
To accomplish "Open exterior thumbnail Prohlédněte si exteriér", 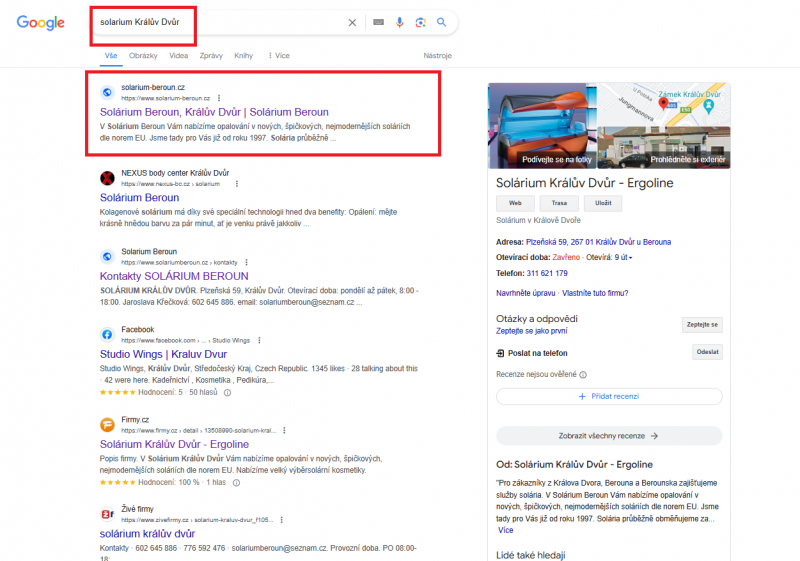I will pos(664,148).
